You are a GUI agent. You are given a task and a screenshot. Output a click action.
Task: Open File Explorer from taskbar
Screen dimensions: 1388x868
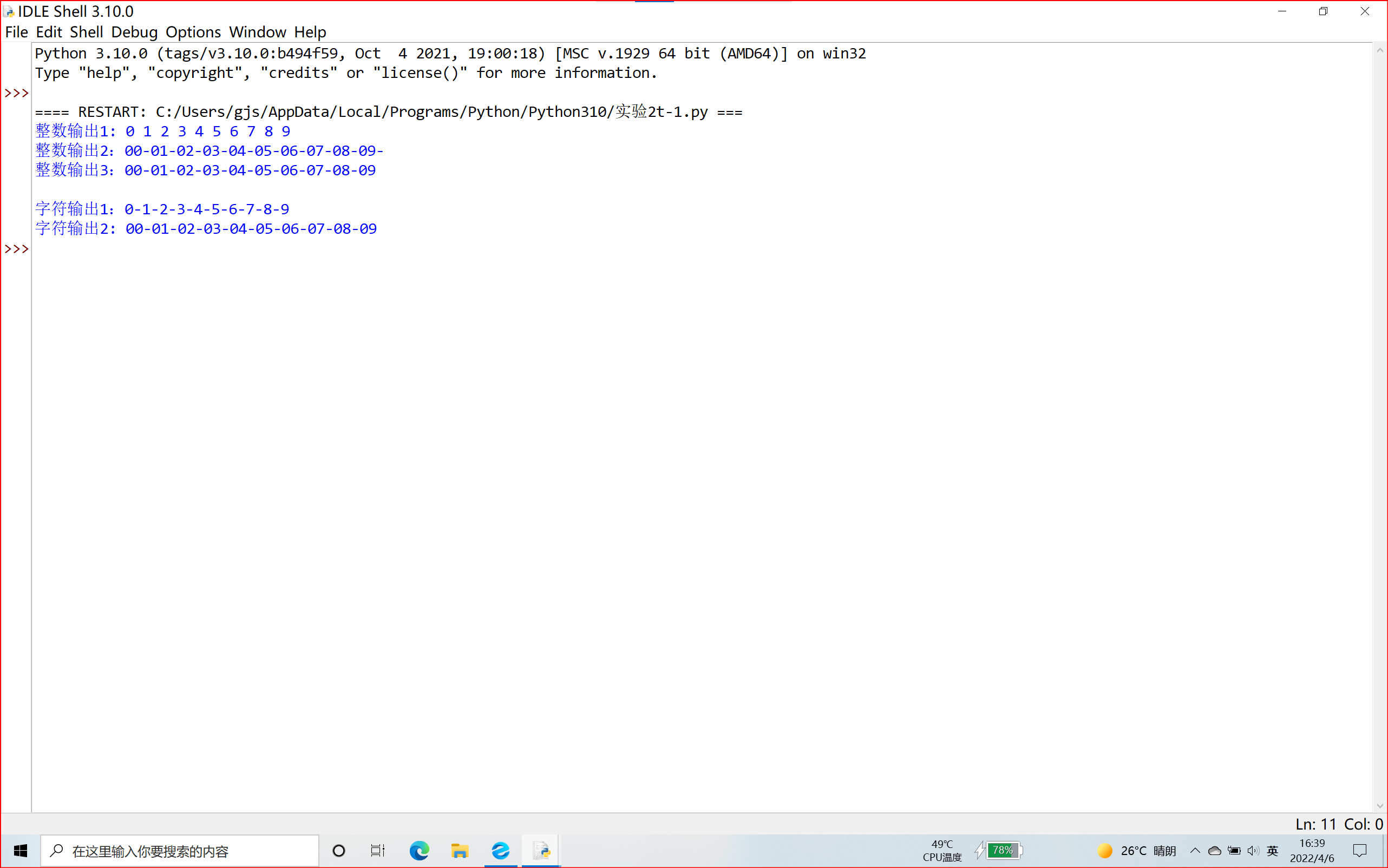tap(460, 851)
